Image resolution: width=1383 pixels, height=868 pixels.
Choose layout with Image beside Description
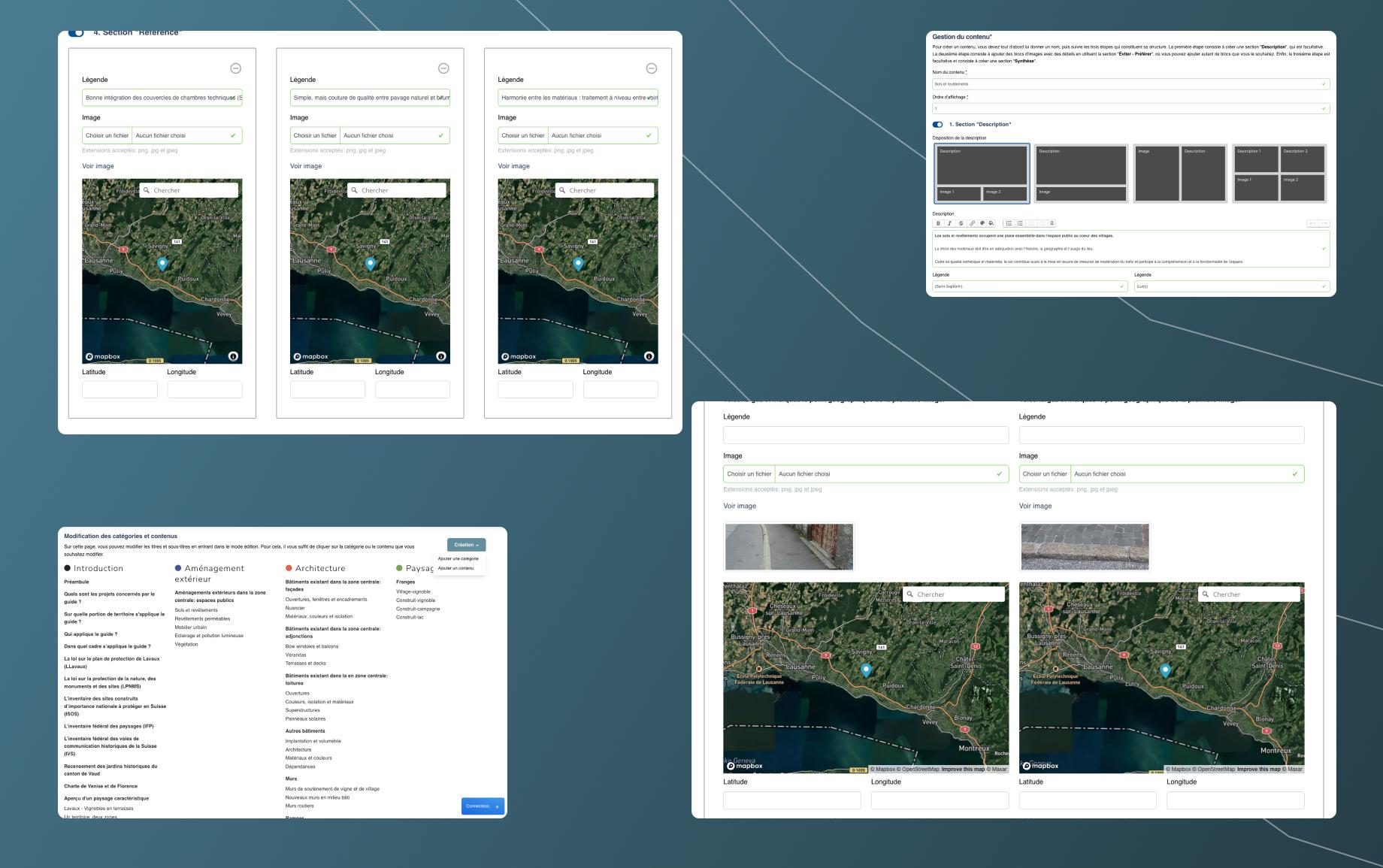1180,174
